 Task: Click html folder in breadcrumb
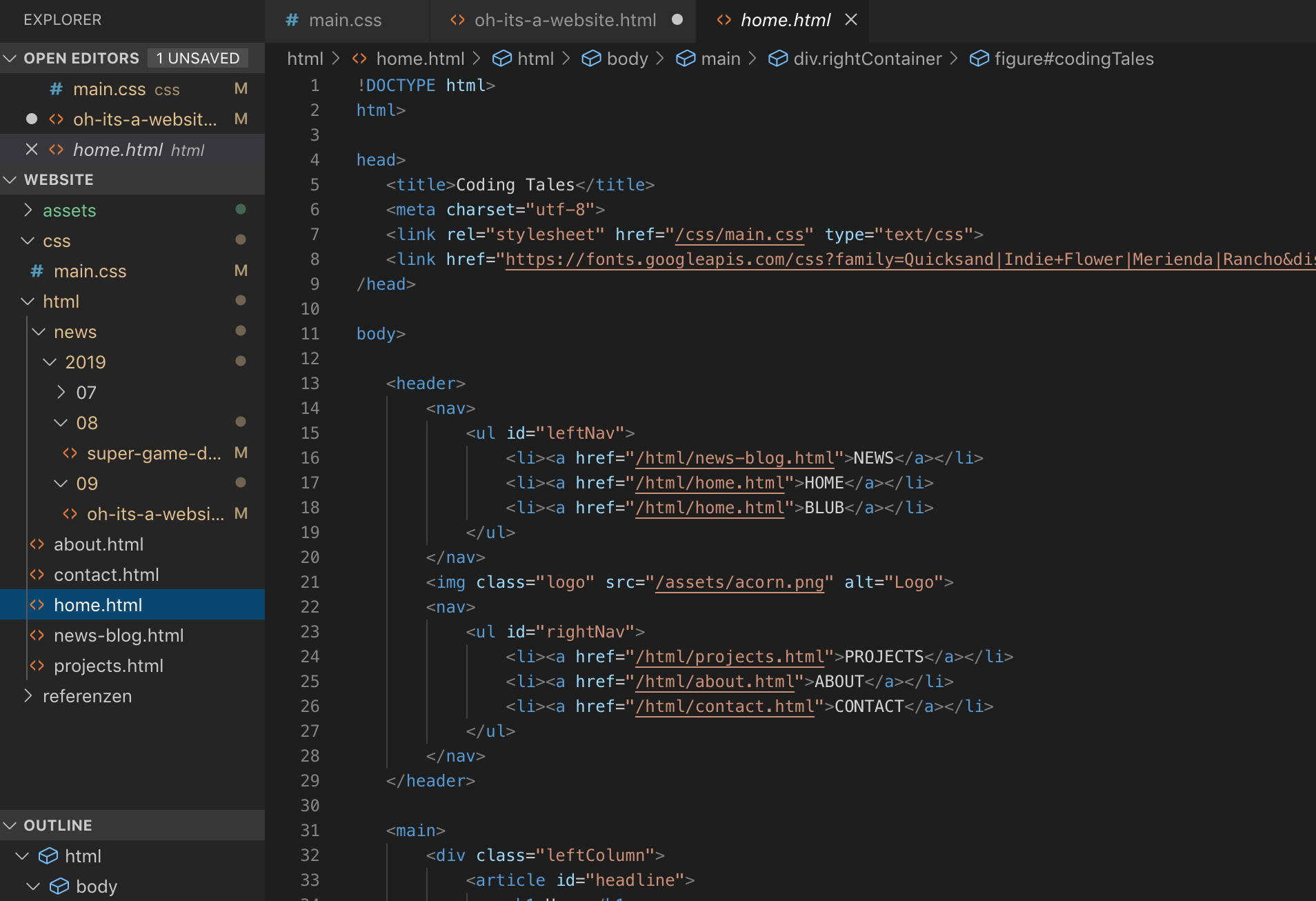click(305, 59)
